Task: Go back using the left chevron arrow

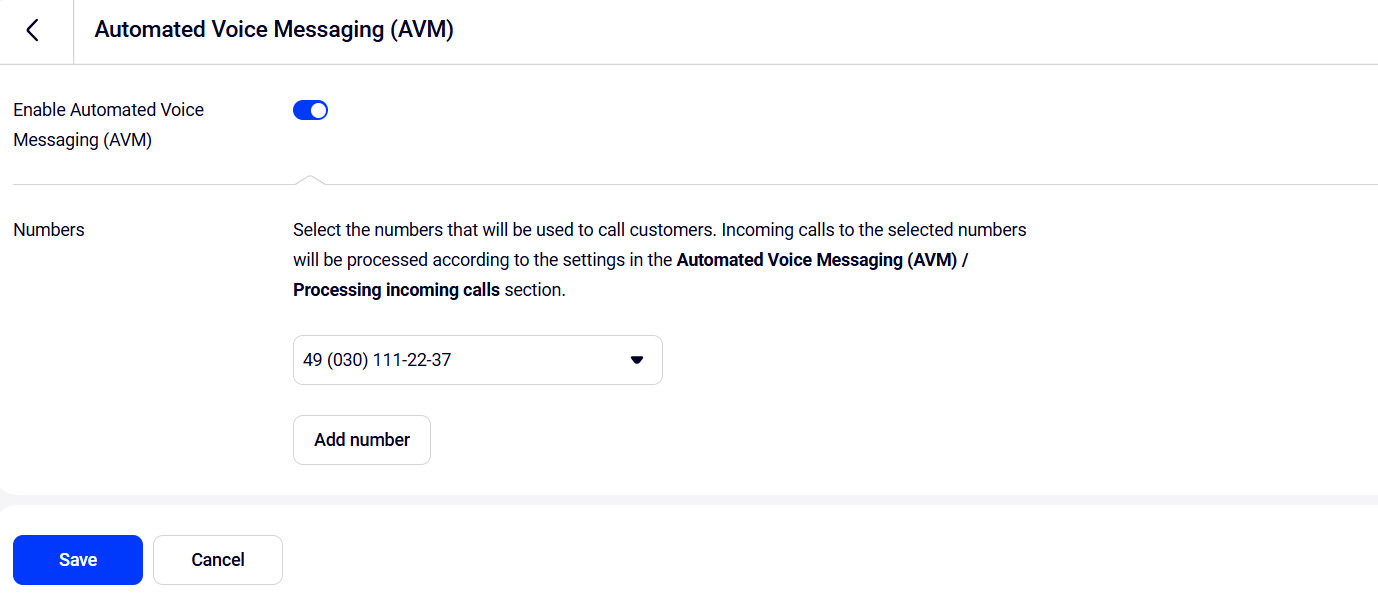Action: 33,30
